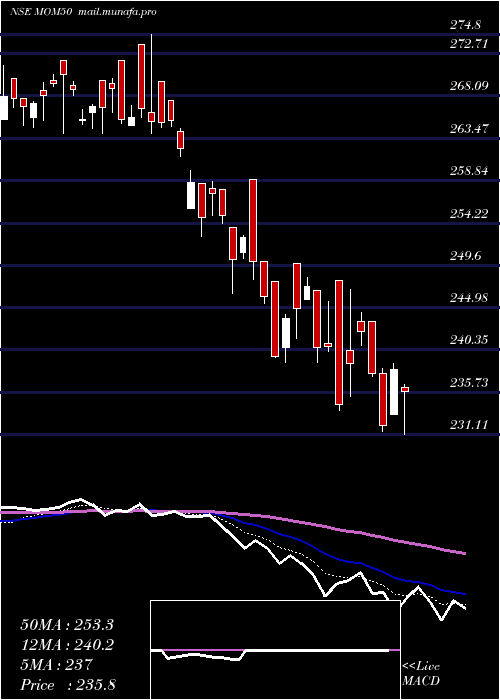Click the mail.munafa.pro watermark text
500x700 pixels.
(x=117, y=12)
